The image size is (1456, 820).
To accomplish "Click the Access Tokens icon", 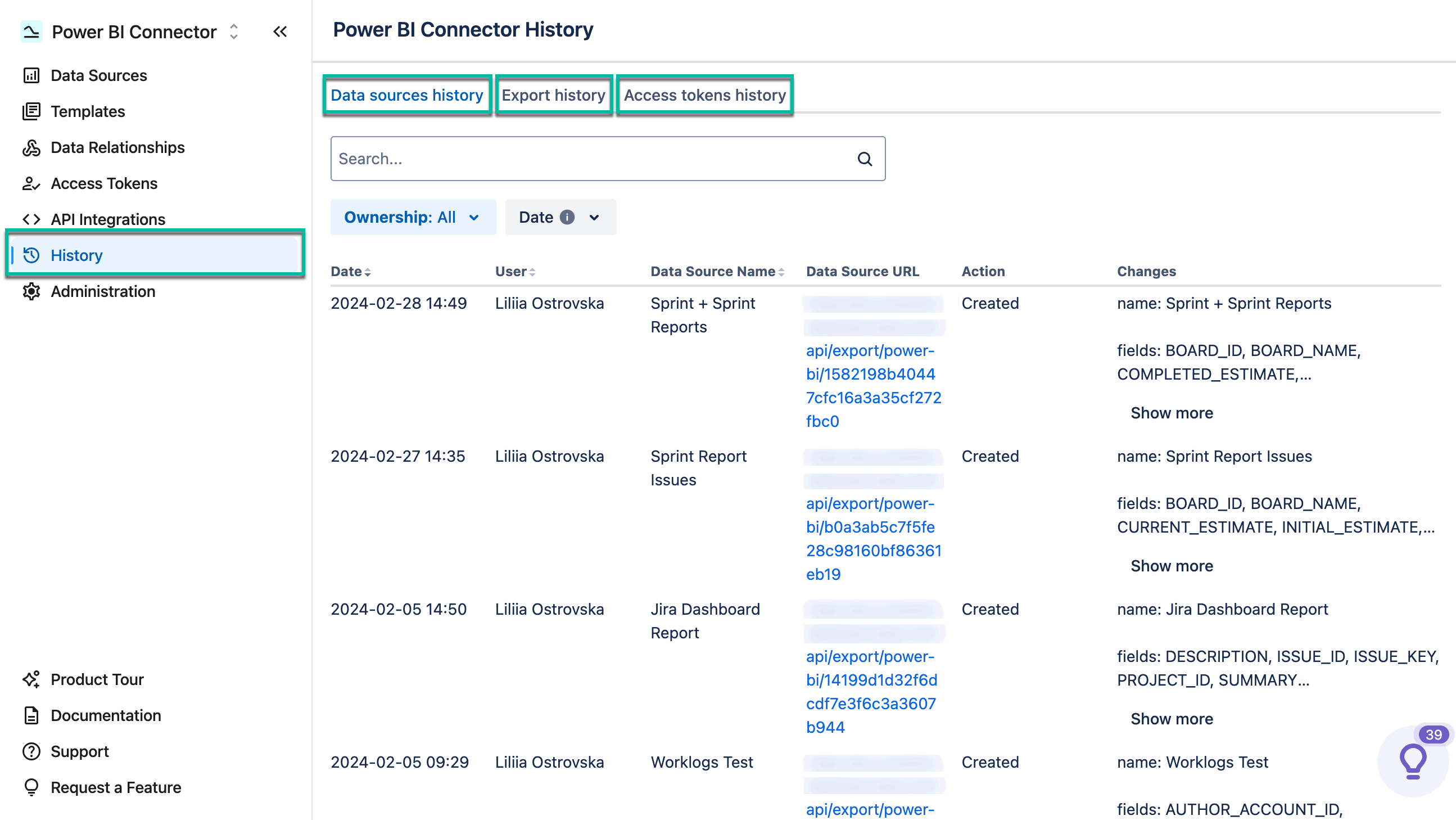I will tap(32, 184).
